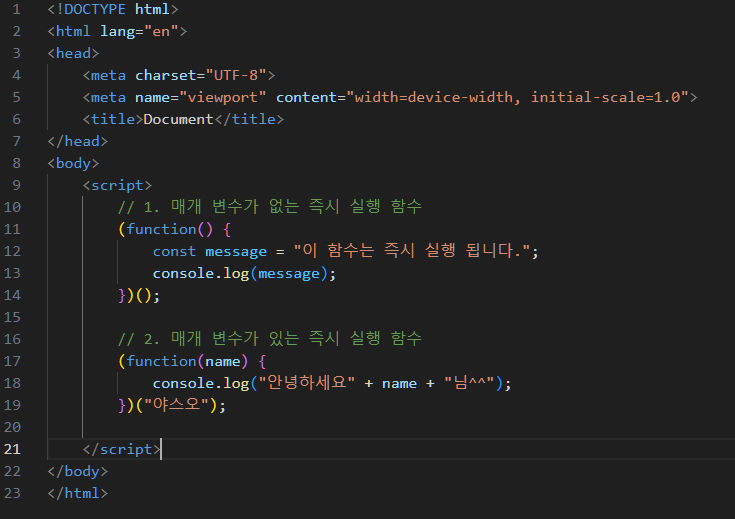Click the 'message' variable declaration on line 12
735x519 pixels.
click(x=236, y=252)
